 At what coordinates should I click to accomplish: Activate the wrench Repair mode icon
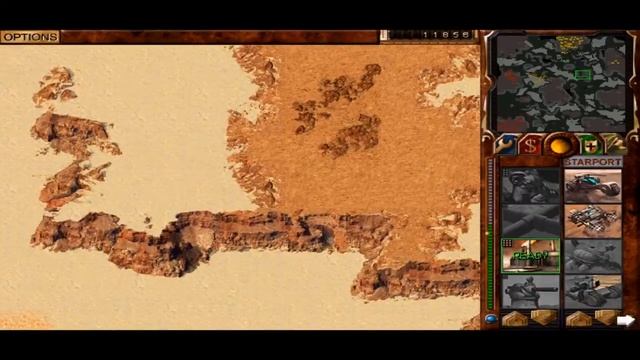click(506, 144)
